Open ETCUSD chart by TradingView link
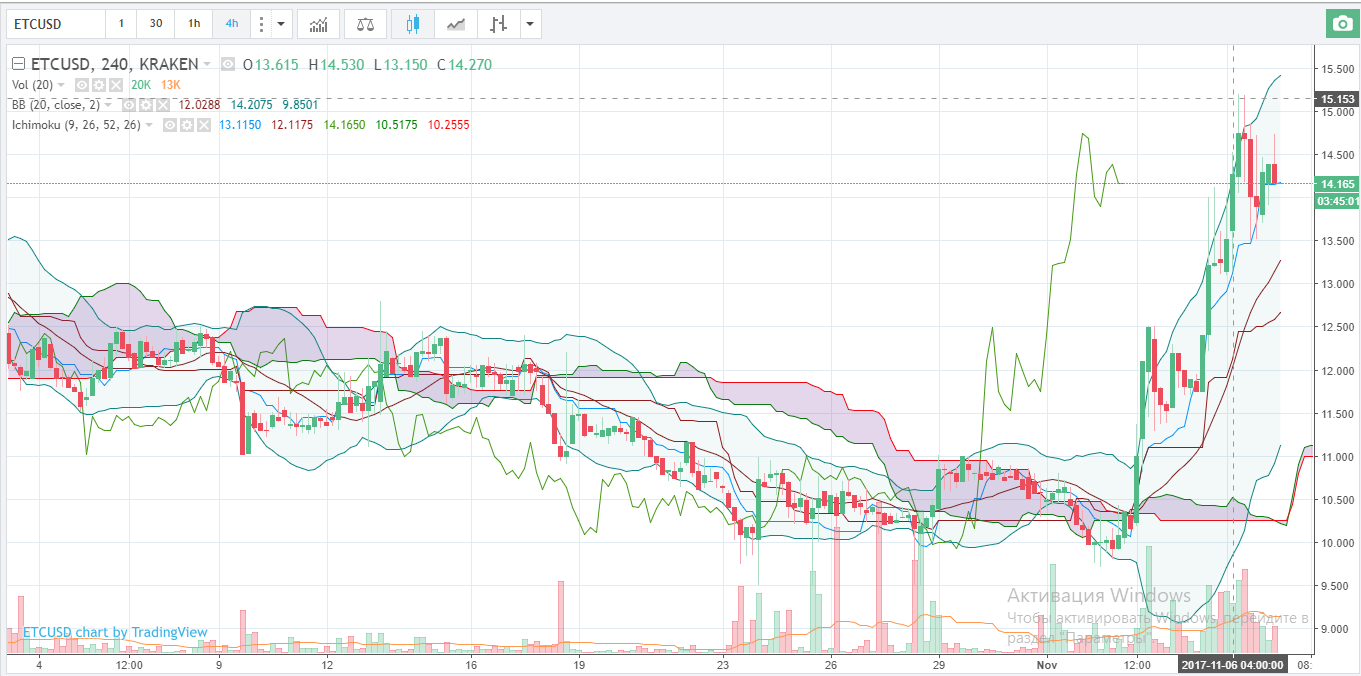 (x=115, y=632)
